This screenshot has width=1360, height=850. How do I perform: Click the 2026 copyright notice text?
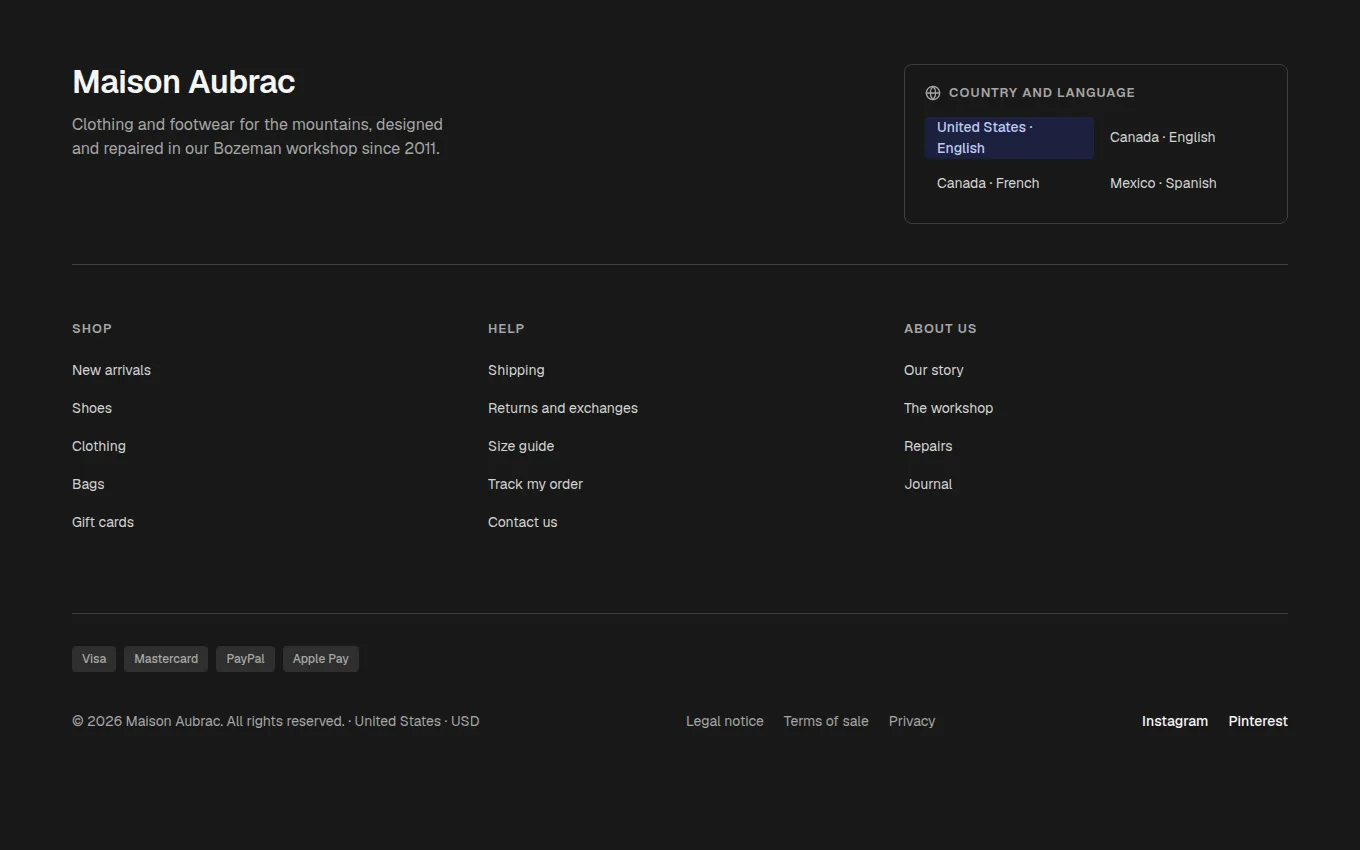(276, 721)
